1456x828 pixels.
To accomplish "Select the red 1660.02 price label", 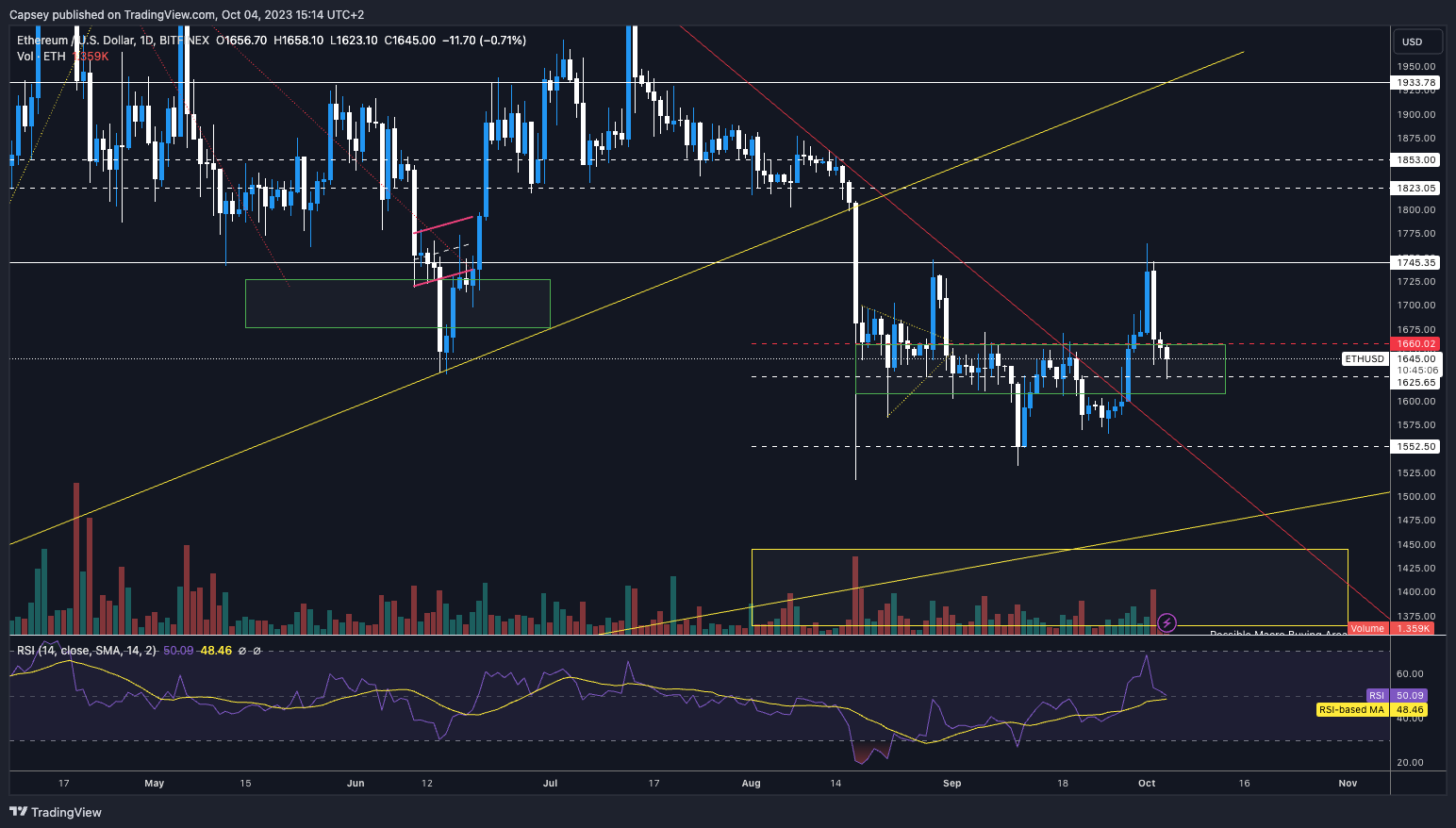I will point(1416,344).
